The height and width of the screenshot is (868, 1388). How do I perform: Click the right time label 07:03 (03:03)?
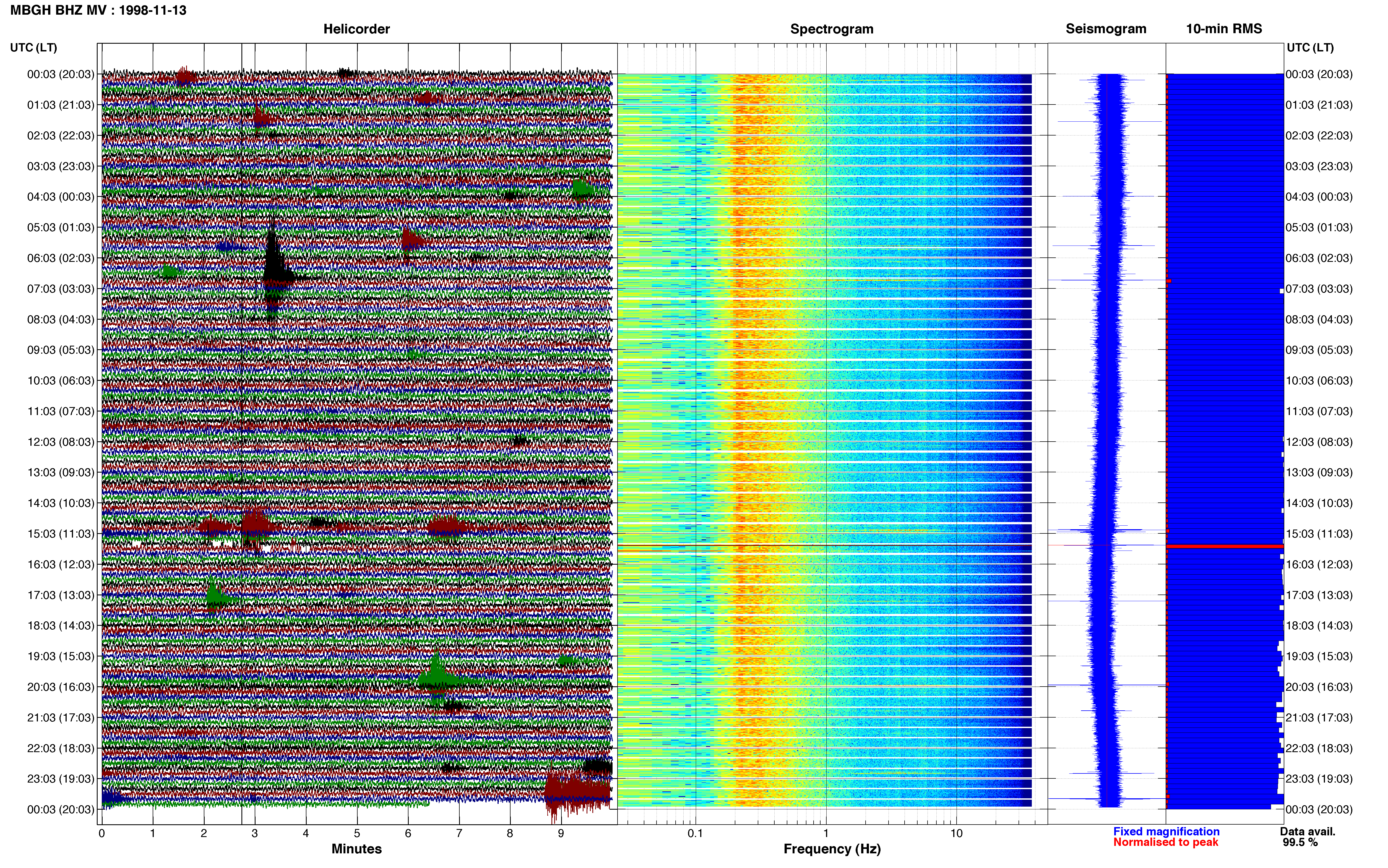point(1319,289)
